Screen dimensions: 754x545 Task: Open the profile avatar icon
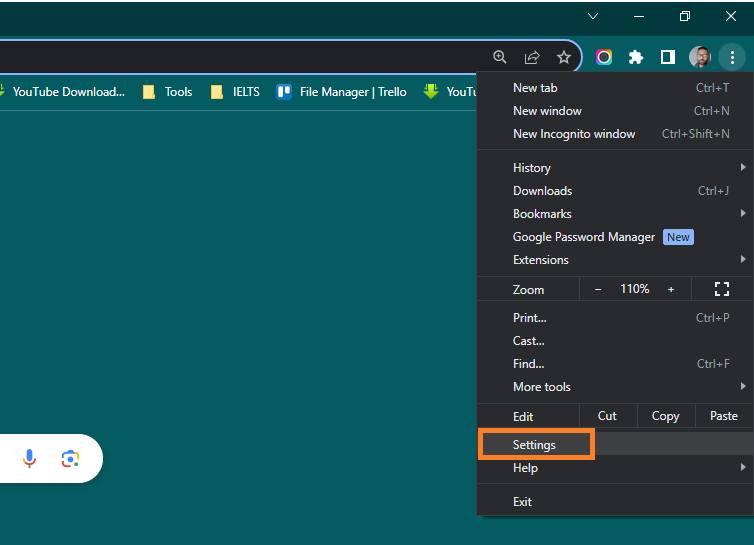click(x=700, y=58)
